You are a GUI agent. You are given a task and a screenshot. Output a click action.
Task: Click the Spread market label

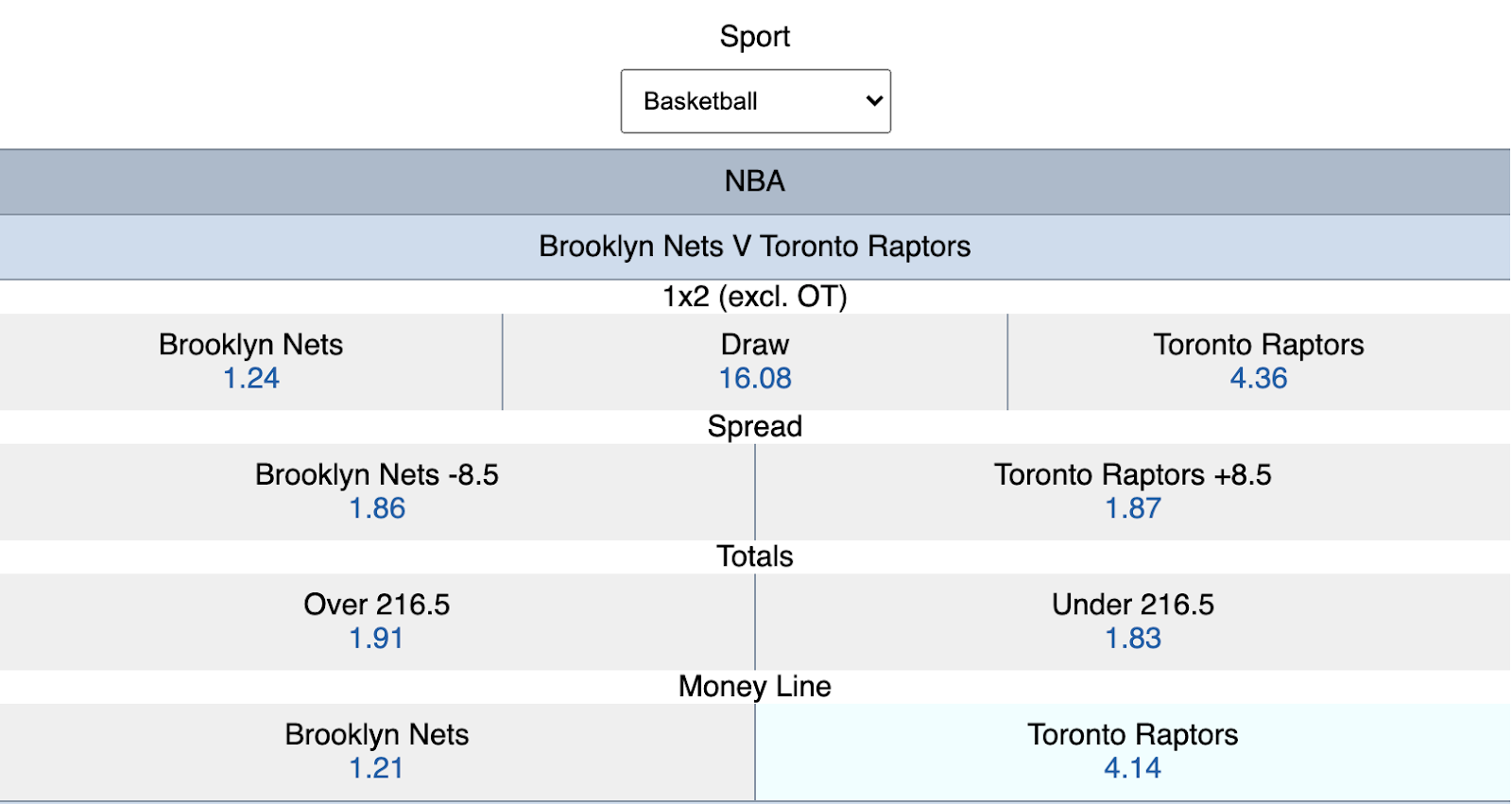755,426
